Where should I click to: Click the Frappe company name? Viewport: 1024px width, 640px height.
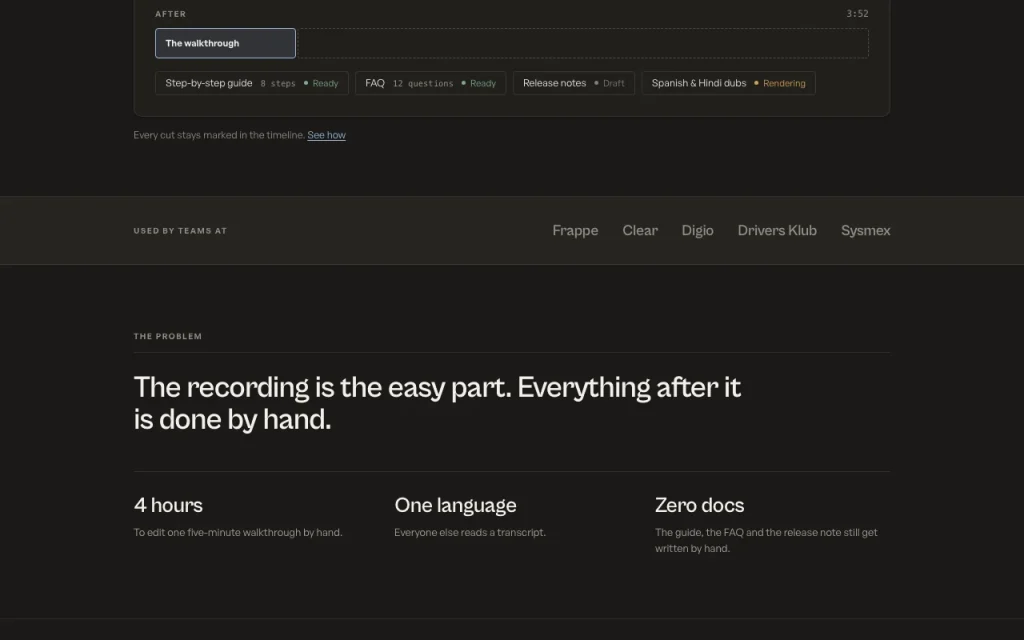pos(575,231)
